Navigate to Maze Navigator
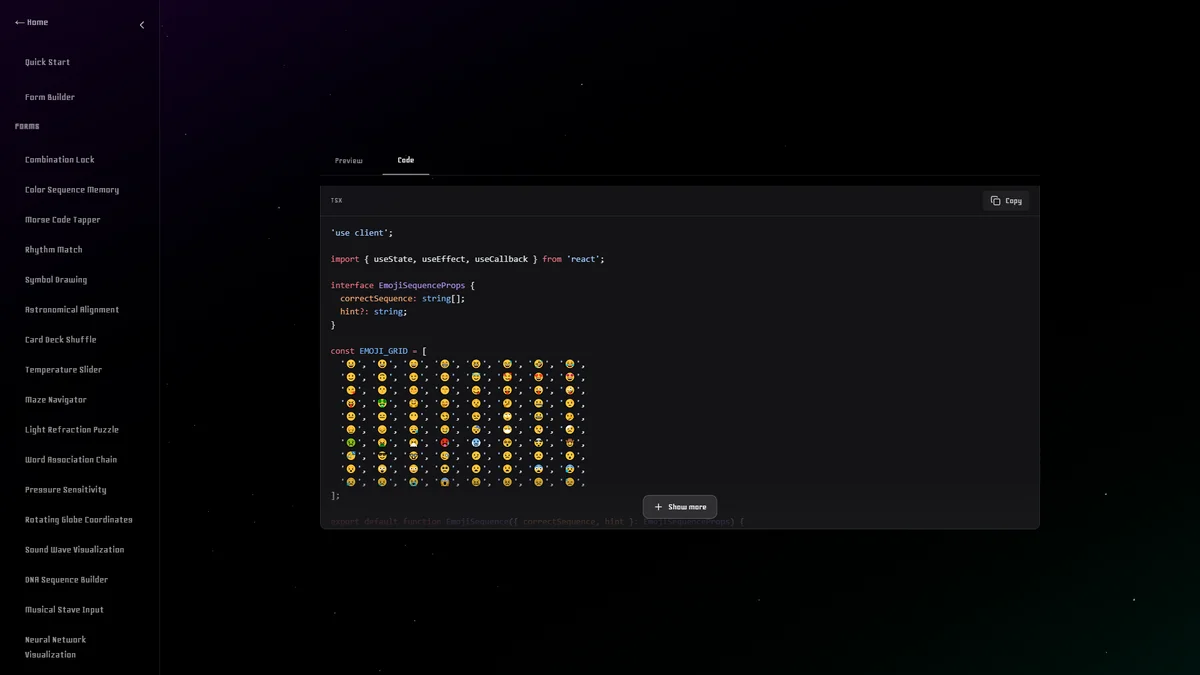Screen dimensions: 1200x675 pos(56,400)
